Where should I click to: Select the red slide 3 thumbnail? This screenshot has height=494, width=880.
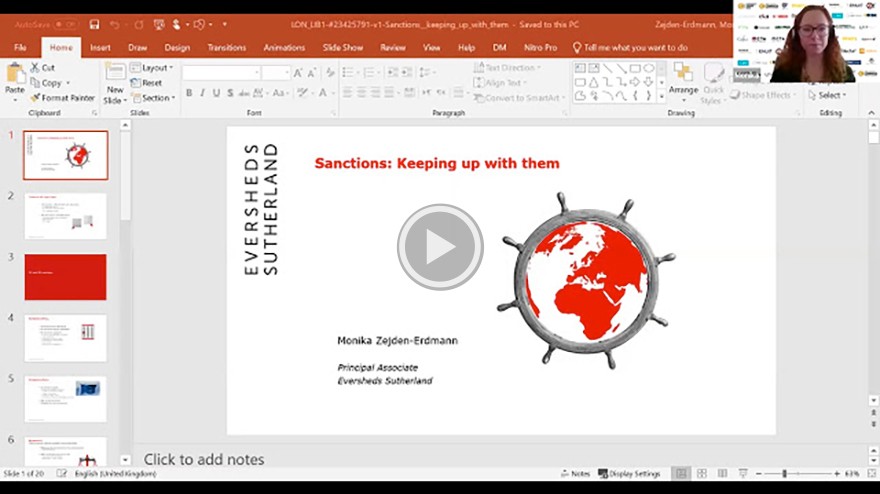[x=66, y=277]
